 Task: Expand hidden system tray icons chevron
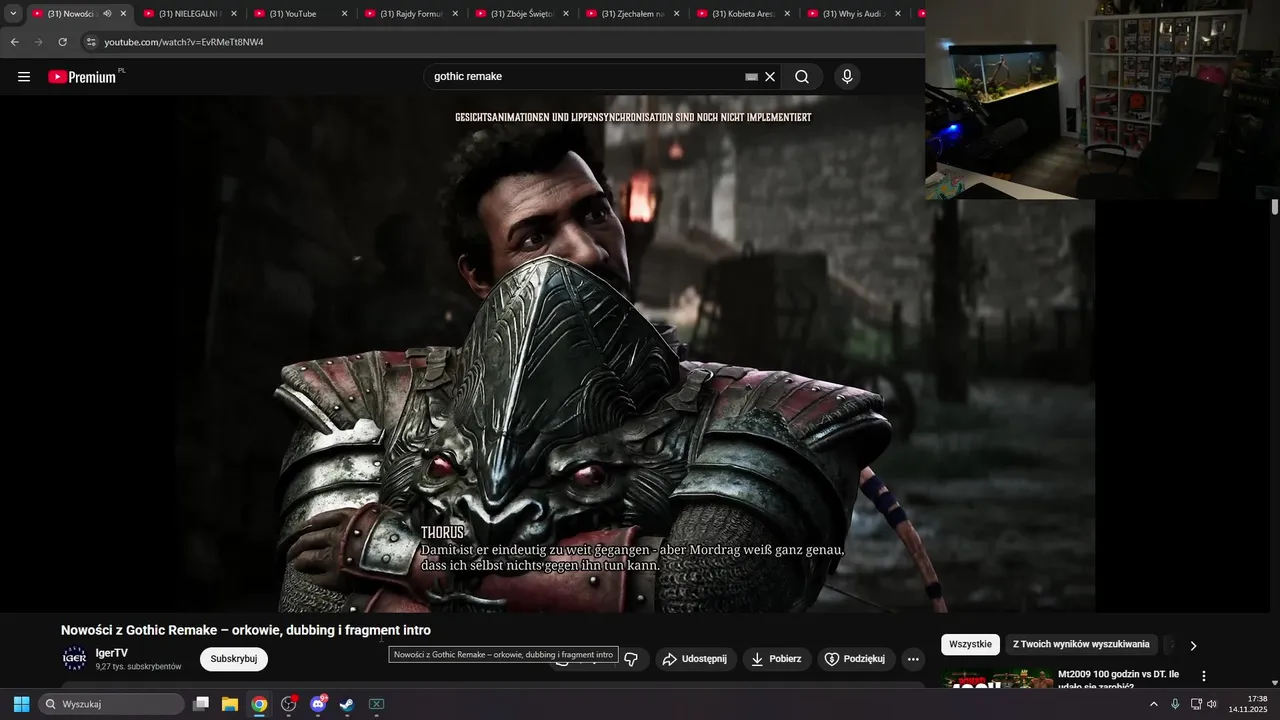[x=1154, y=704]
